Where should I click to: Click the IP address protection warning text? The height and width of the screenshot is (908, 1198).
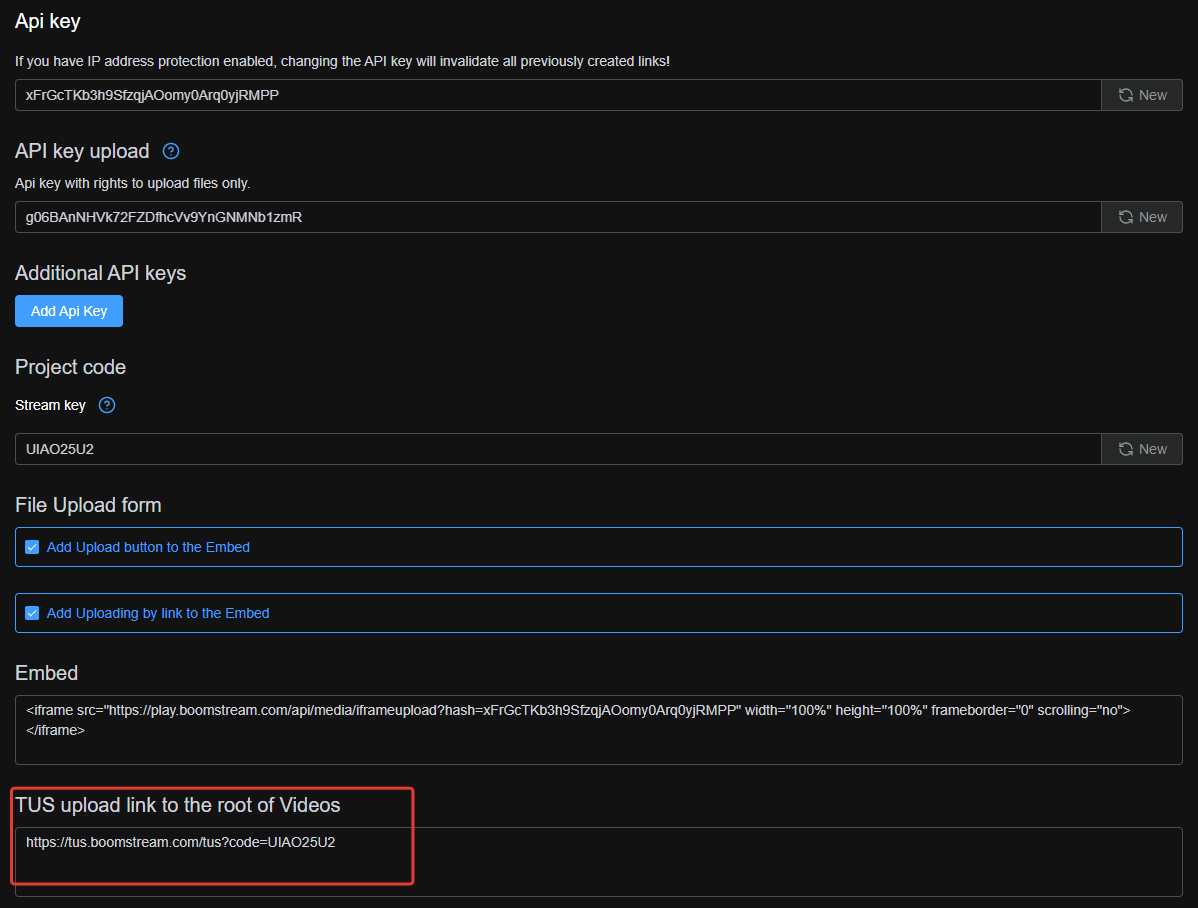(342, 61)
